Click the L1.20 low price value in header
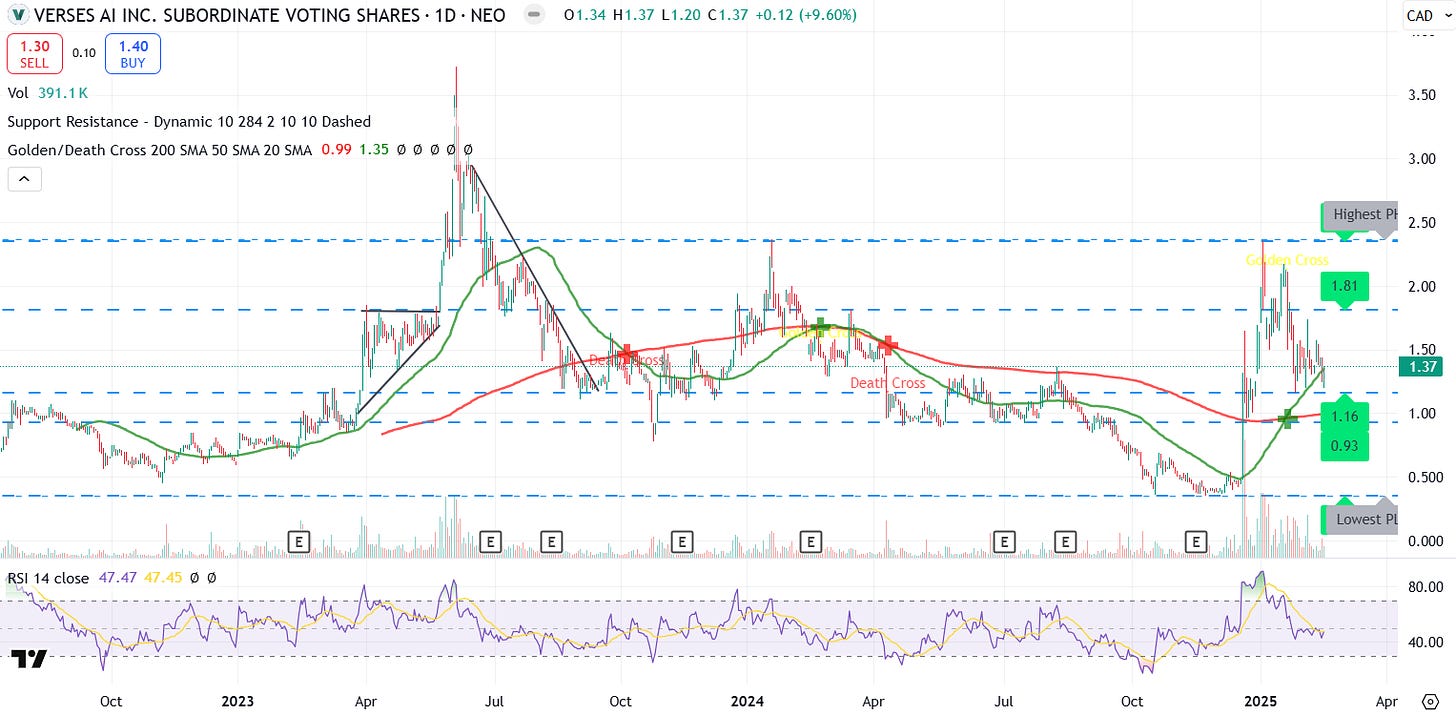Image resolution: width=1456 pixels, height=712 pixels. point(680,15)
